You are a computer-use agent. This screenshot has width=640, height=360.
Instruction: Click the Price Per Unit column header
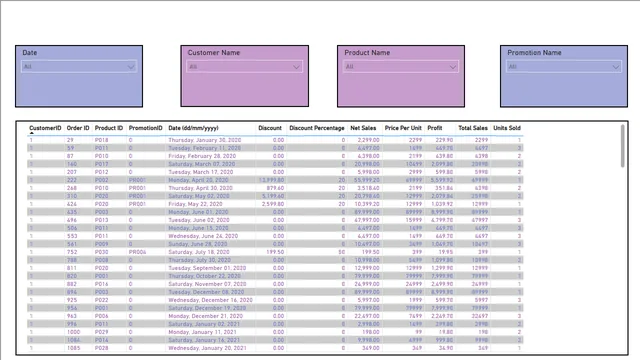403,128
